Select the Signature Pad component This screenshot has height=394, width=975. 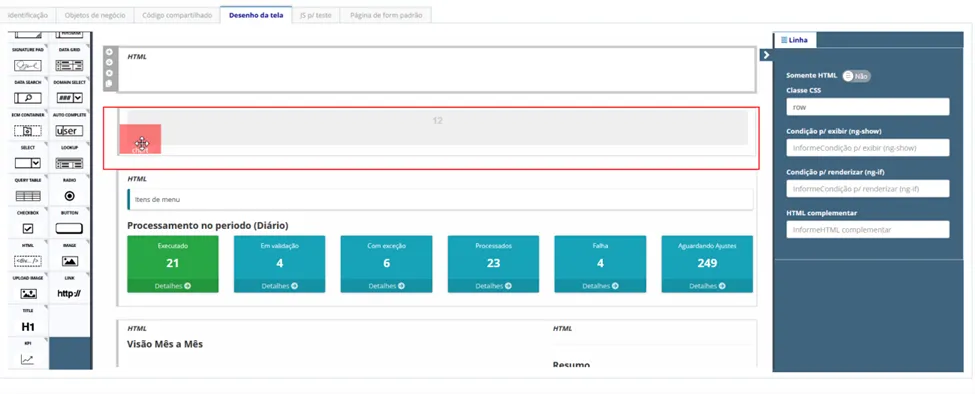[27, 60]
